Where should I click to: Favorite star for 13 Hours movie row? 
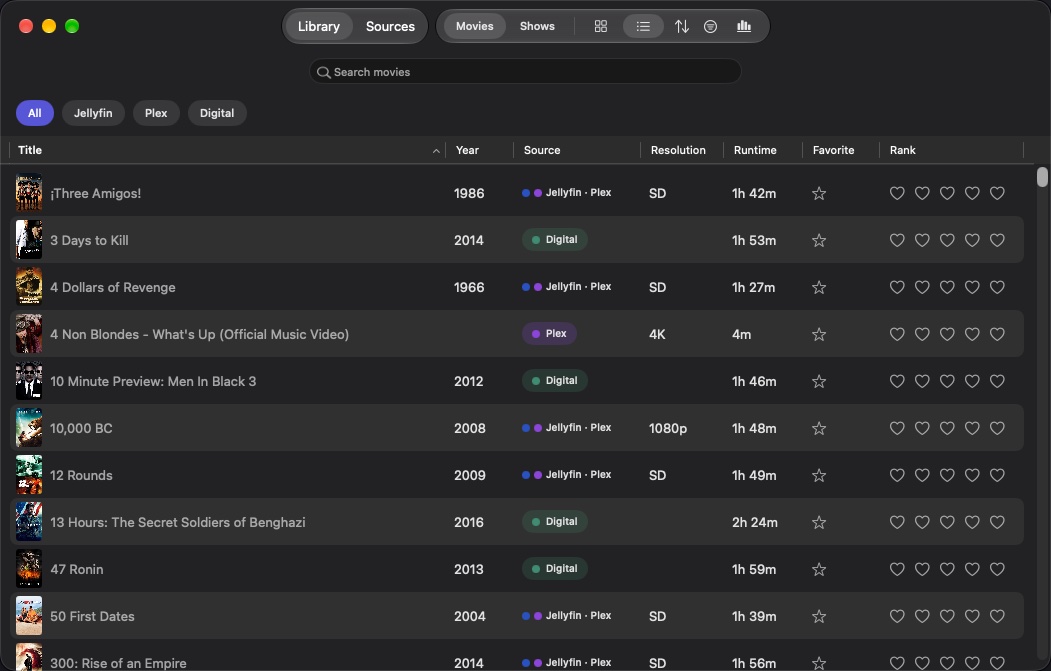(819, 522)
